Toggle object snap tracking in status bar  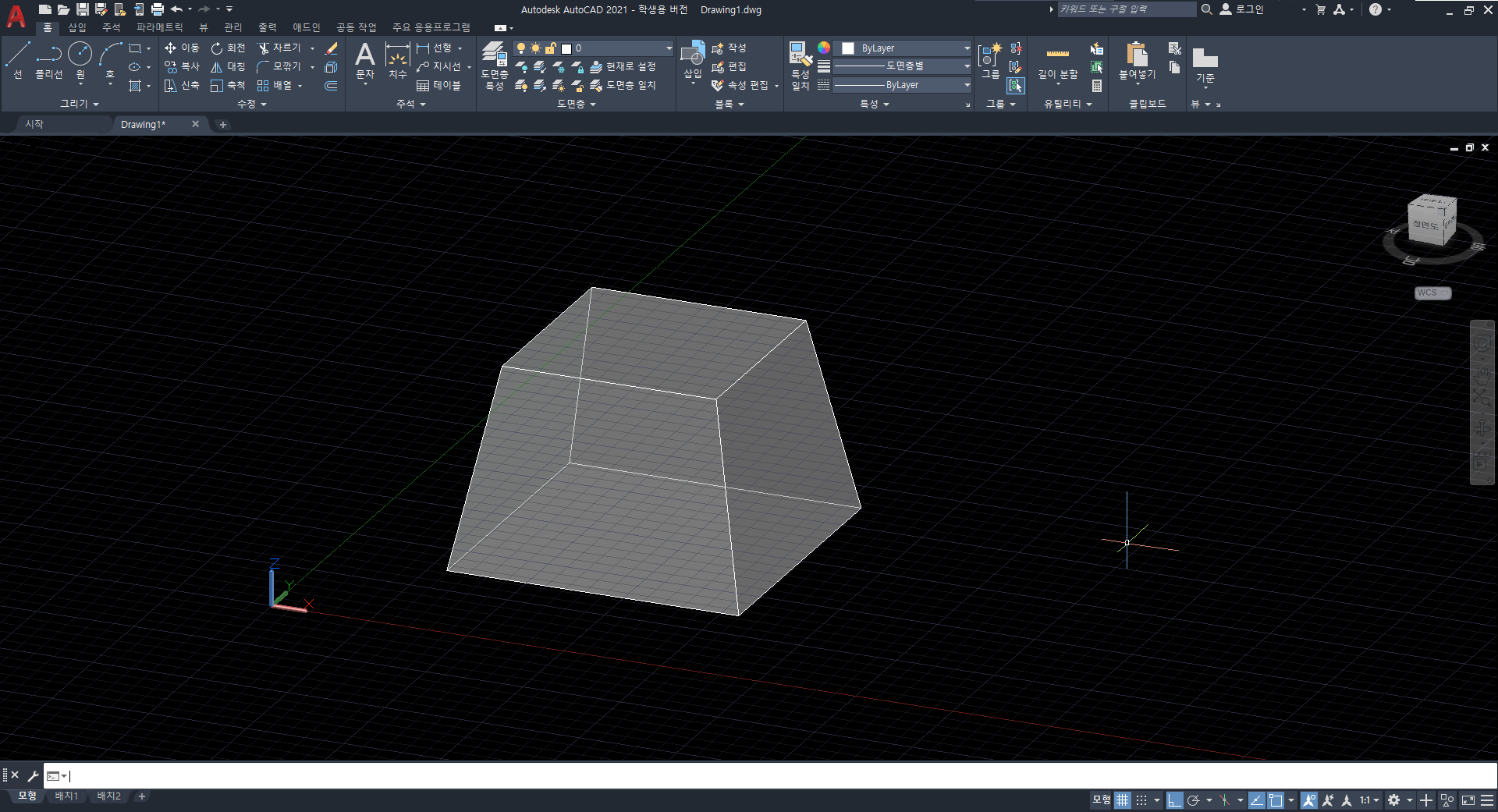[x=1256, y=800]
